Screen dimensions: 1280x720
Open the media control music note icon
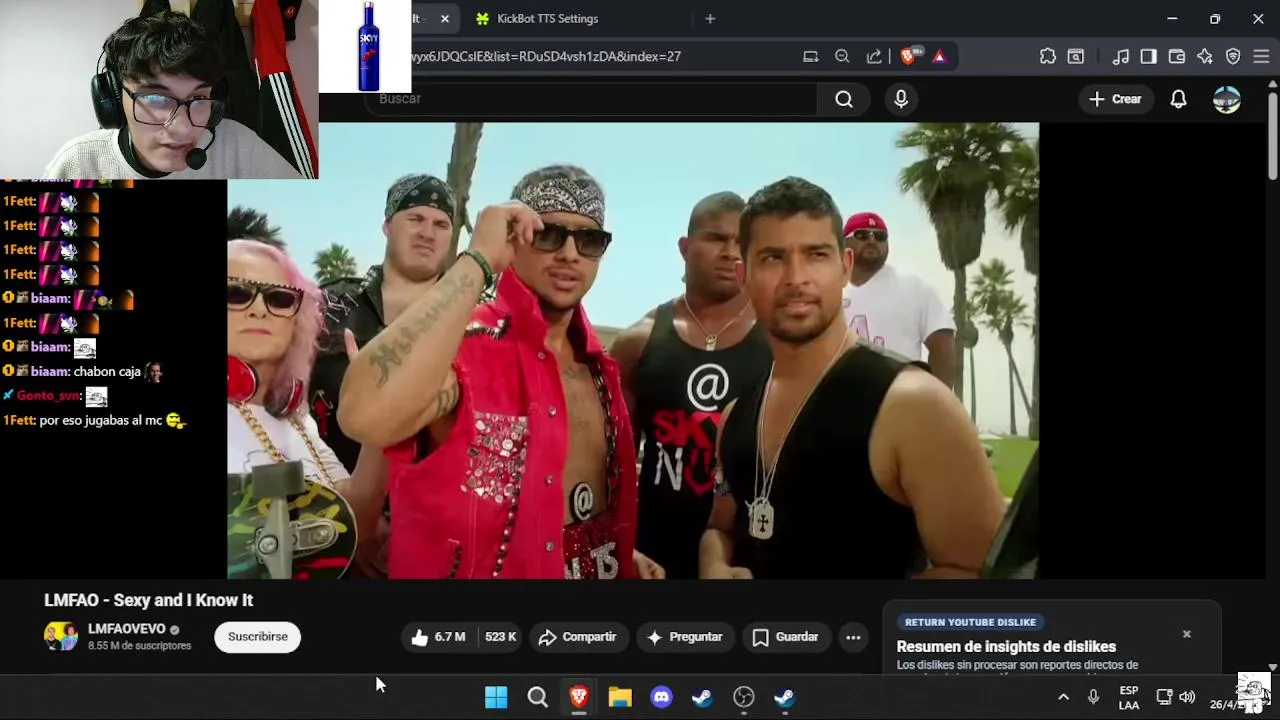pyautogui.click(x=1121, y=57)
